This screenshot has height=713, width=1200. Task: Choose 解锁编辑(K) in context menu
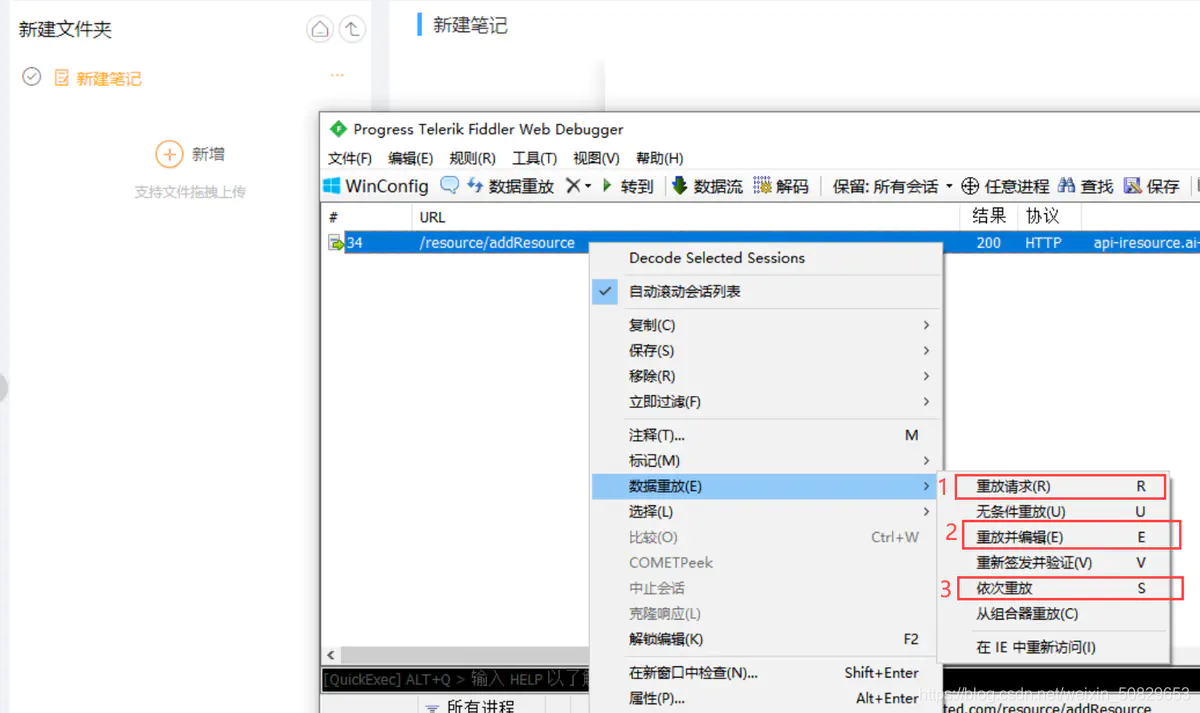point(767,639)
